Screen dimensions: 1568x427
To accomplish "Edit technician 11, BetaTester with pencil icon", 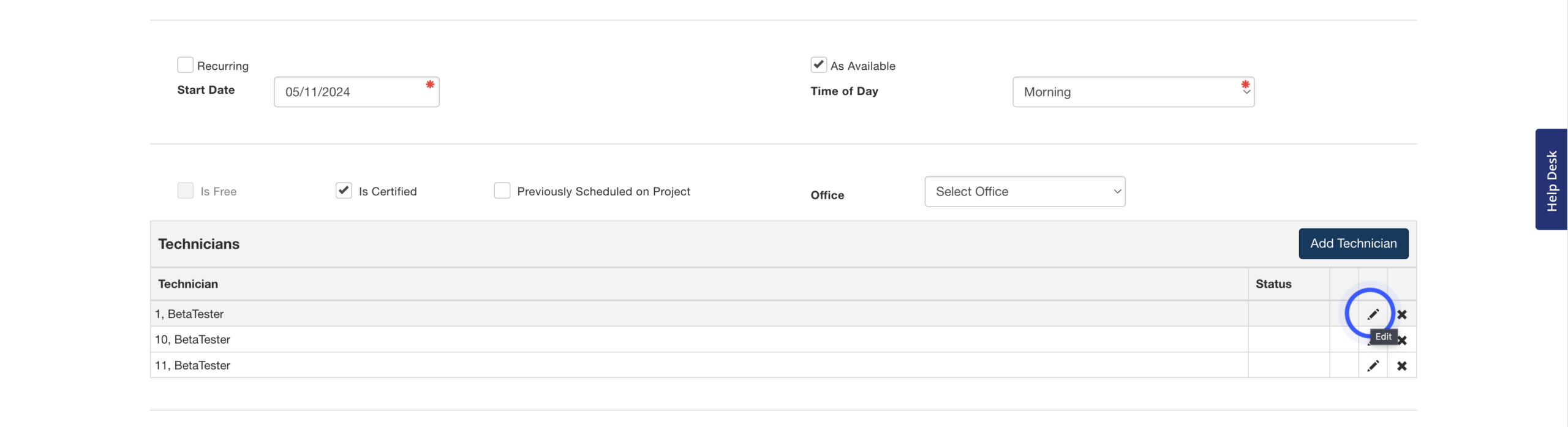I will 1373,366.
